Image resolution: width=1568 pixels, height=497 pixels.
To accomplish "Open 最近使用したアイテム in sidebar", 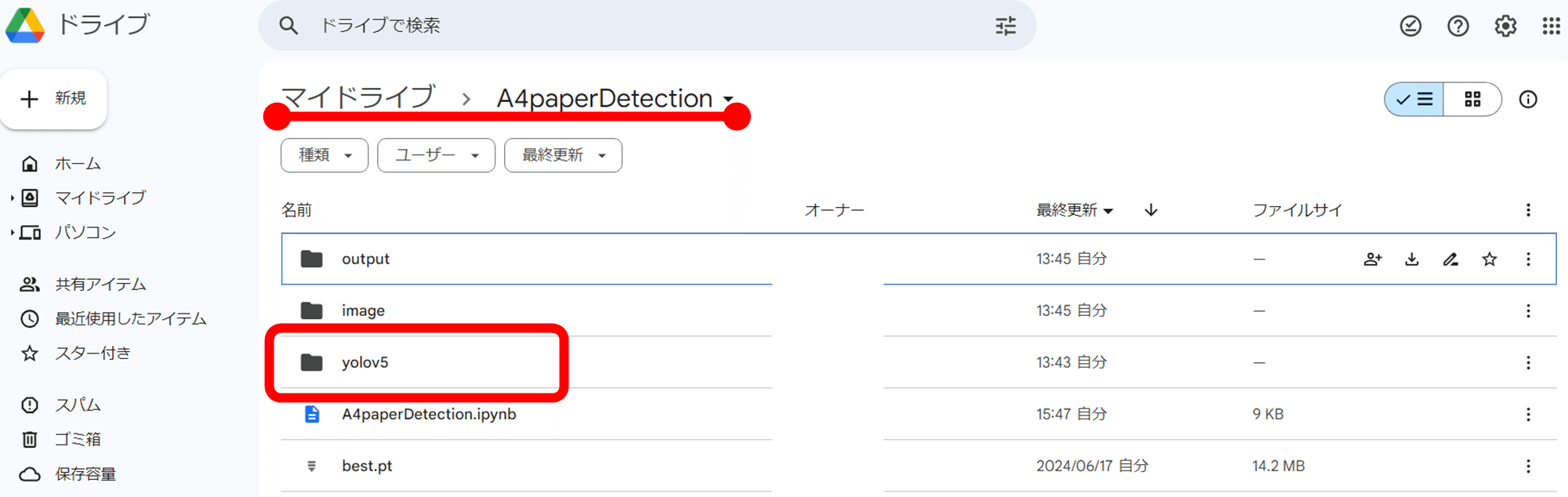I will pyautogui.click(x=131, y=319).
